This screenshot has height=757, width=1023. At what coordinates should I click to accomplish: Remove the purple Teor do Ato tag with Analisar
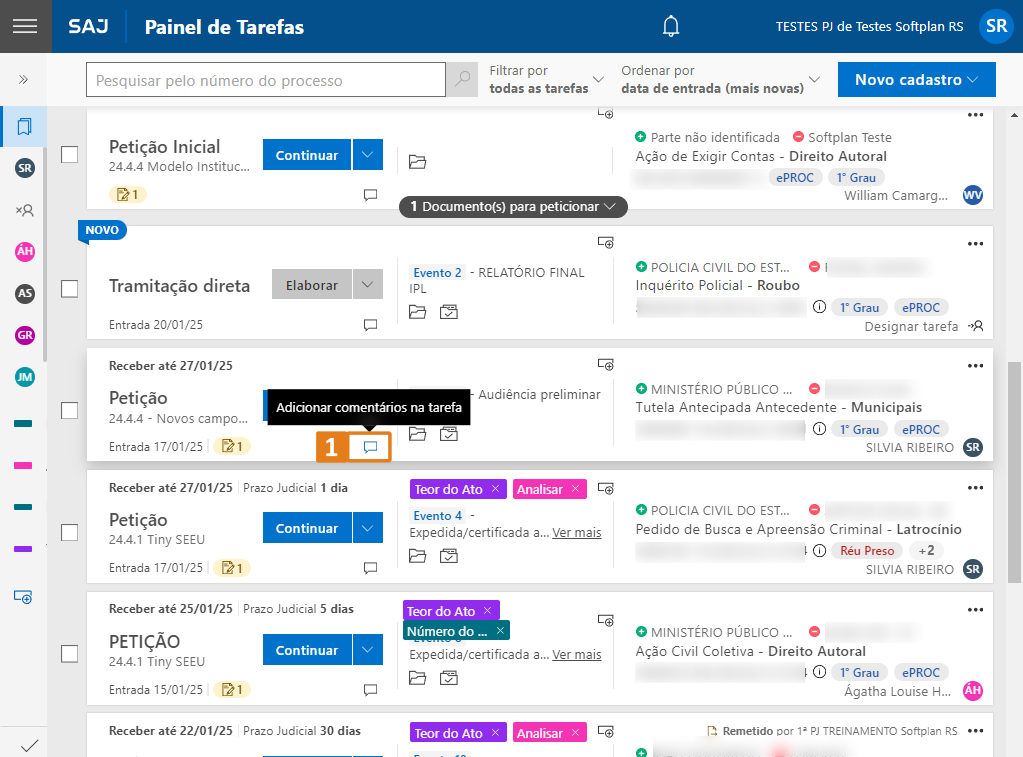coord(495,489)
